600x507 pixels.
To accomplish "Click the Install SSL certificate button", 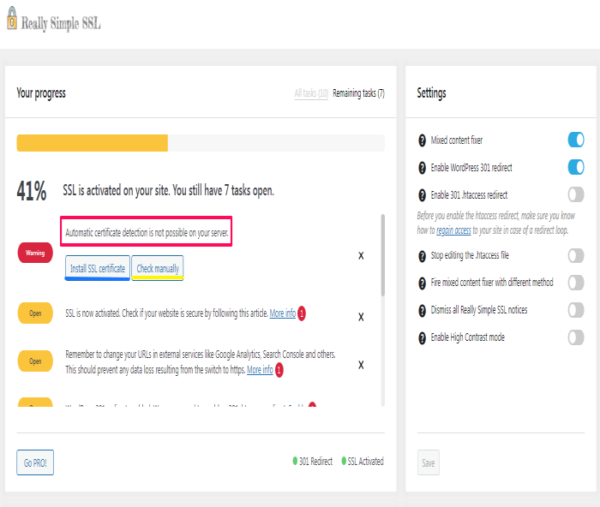I will (97, 269).
